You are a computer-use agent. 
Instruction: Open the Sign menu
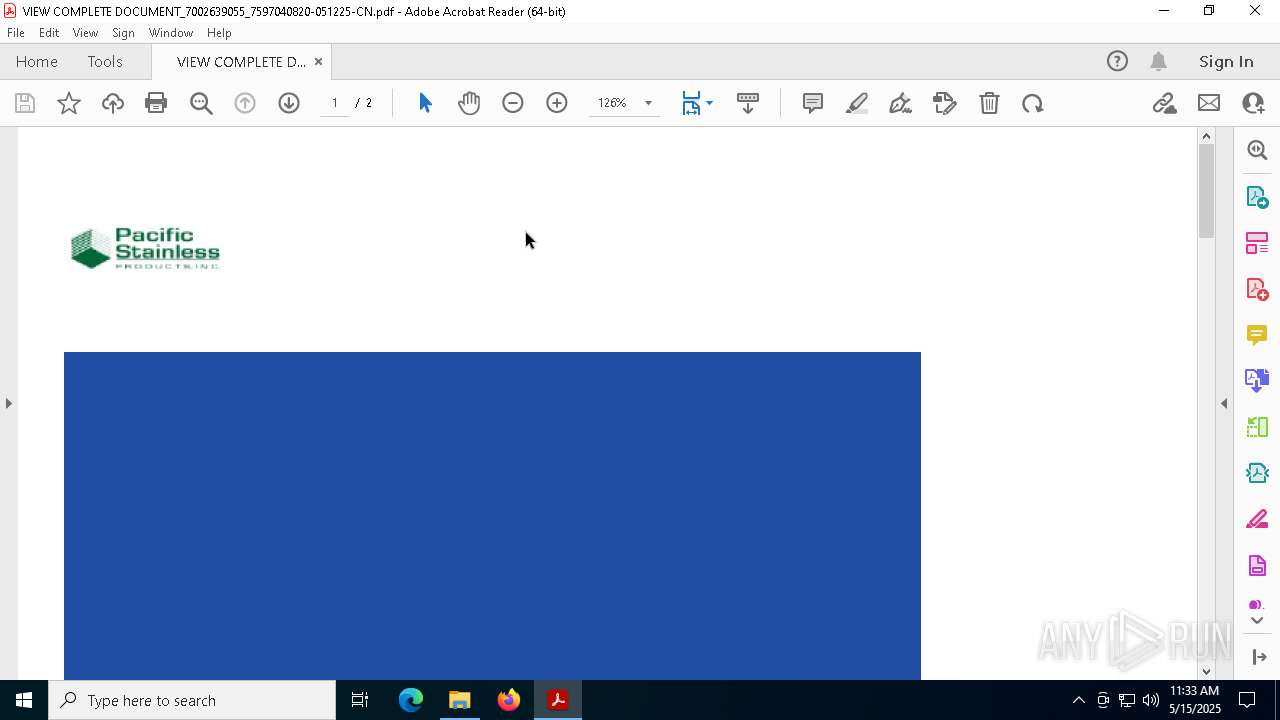click(123, 32)
